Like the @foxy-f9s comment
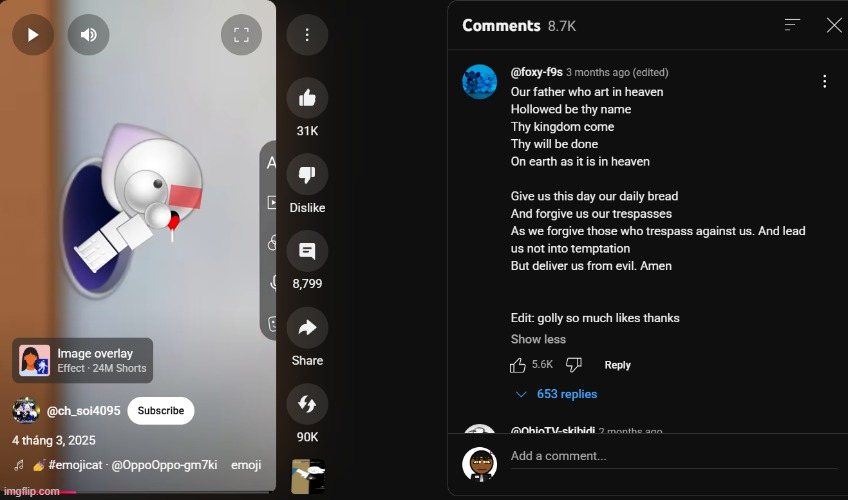 click(518, 365)
